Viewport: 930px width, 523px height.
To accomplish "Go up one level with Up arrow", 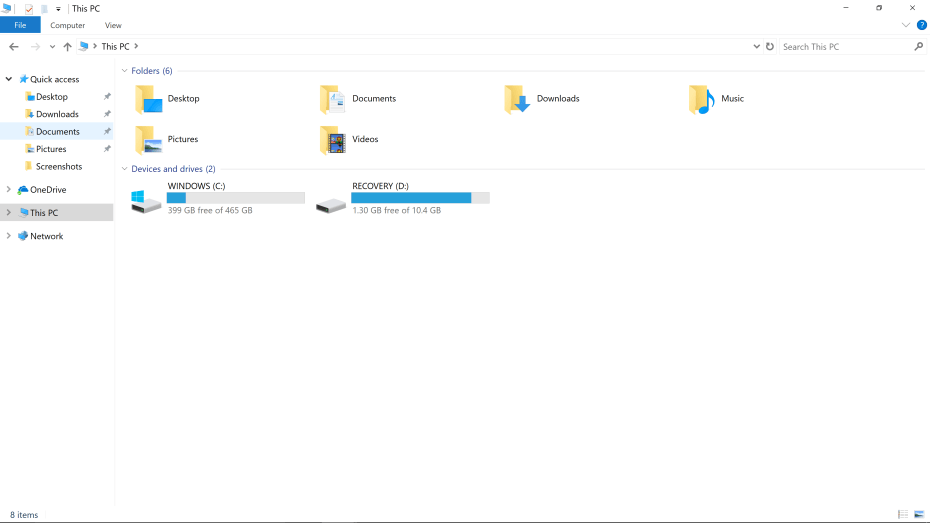I will point(68,47).
